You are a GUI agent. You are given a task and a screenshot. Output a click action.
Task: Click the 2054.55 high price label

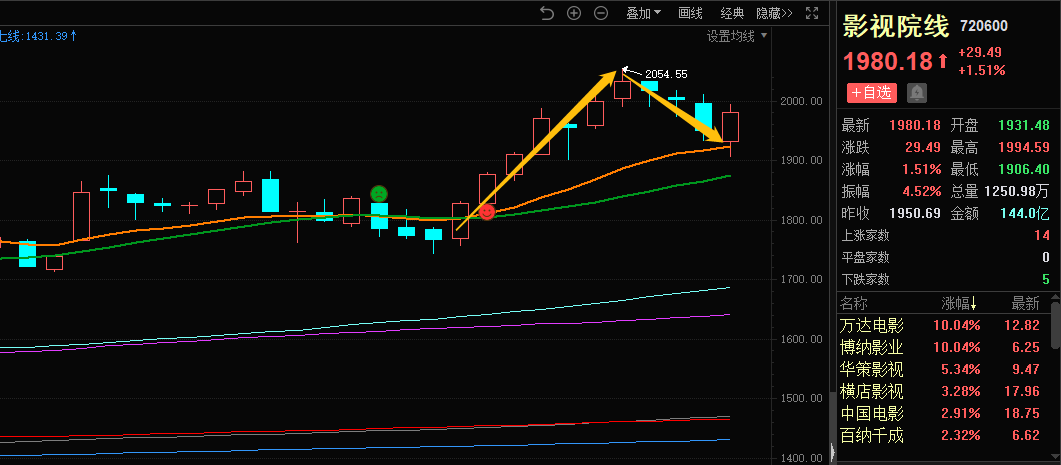tap(665, 74)
